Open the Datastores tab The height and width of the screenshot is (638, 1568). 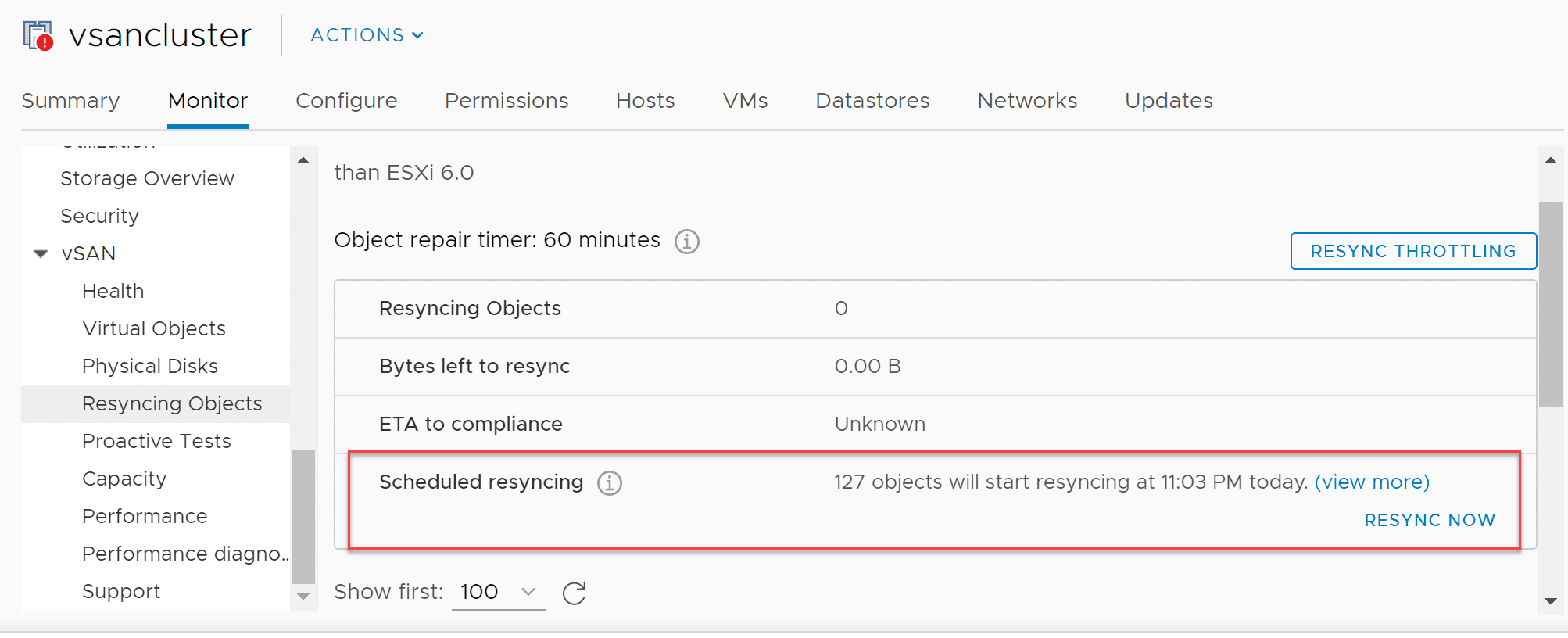pyautogui.click(x=872, y=101)
